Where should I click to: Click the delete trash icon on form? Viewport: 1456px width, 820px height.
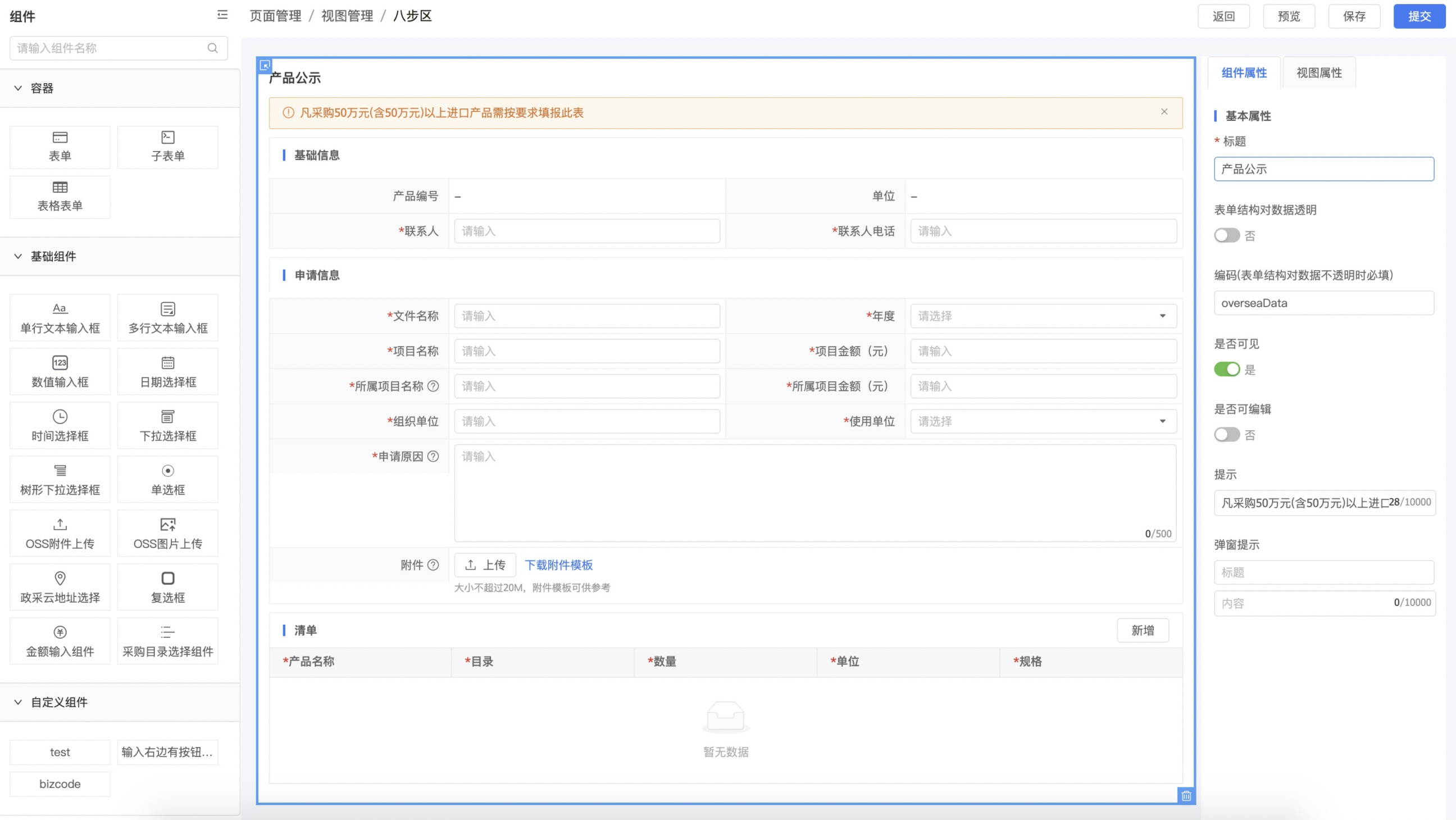point(1186,796)
